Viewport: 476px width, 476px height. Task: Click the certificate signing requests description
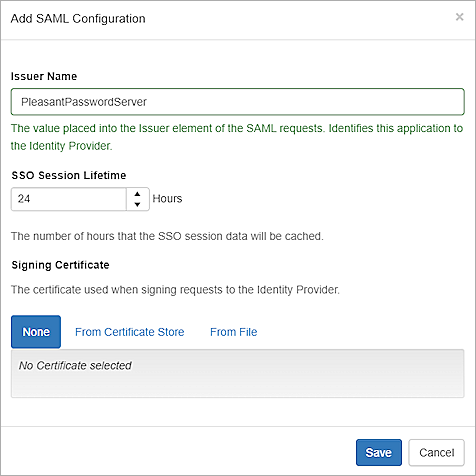(x=175, y=290)
